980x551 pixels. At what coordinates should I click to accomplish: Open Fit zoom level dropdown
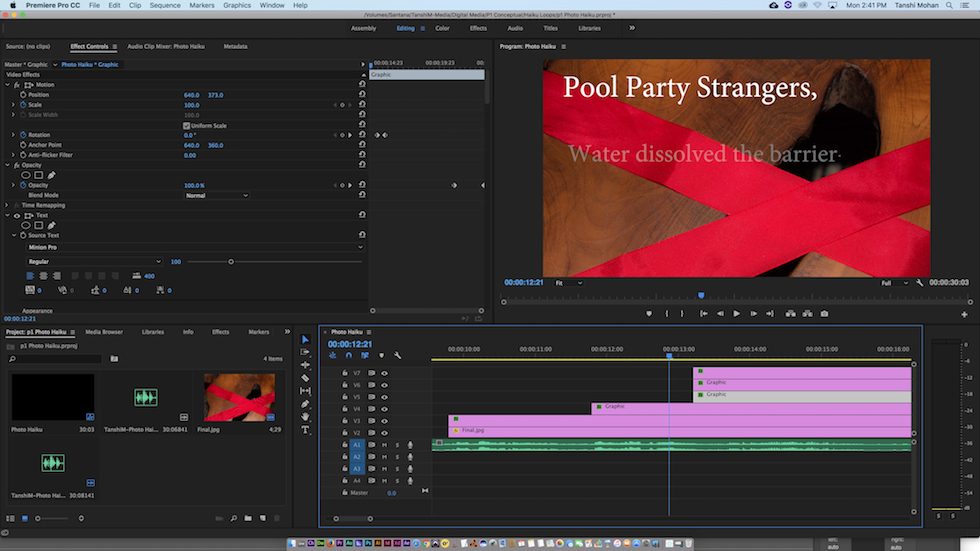pos(569,283)
